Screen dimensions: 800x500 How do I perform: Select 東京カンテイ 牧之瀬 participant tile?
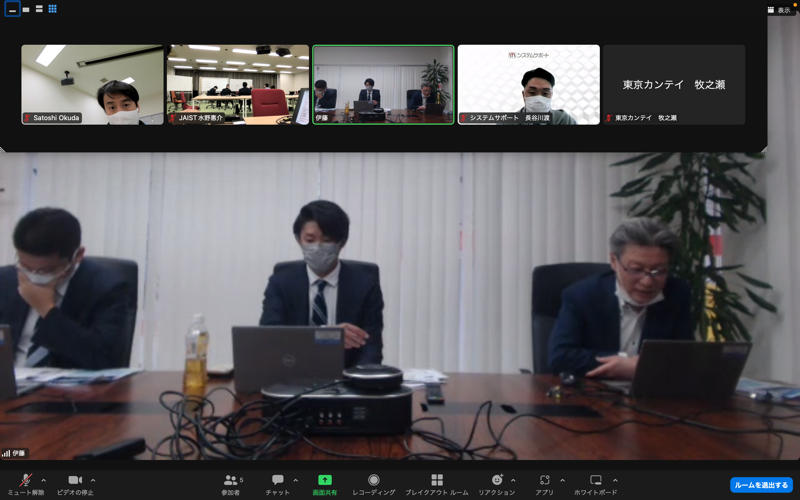pyautogui.click(x=674, y=85)
